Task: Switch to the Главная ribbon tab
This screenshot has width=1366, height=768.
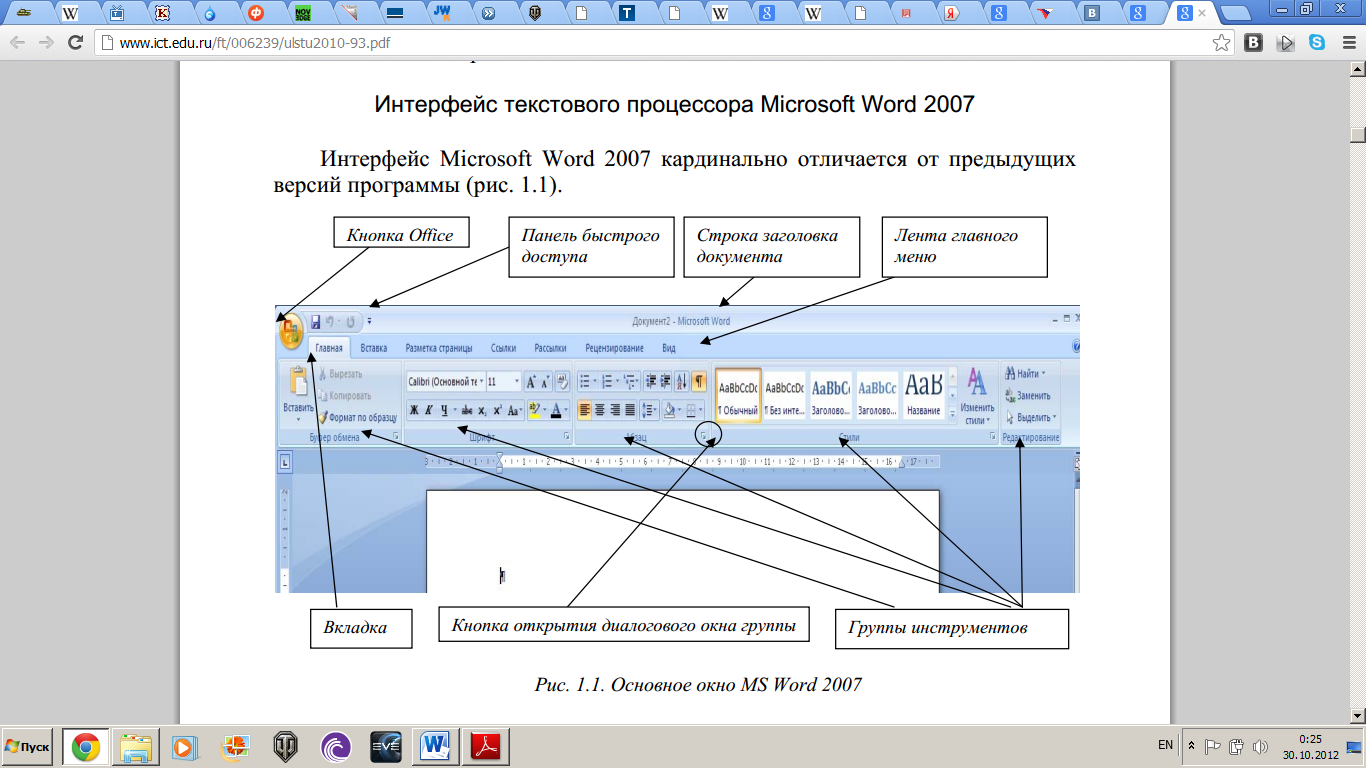Action: tap(329, 348)
